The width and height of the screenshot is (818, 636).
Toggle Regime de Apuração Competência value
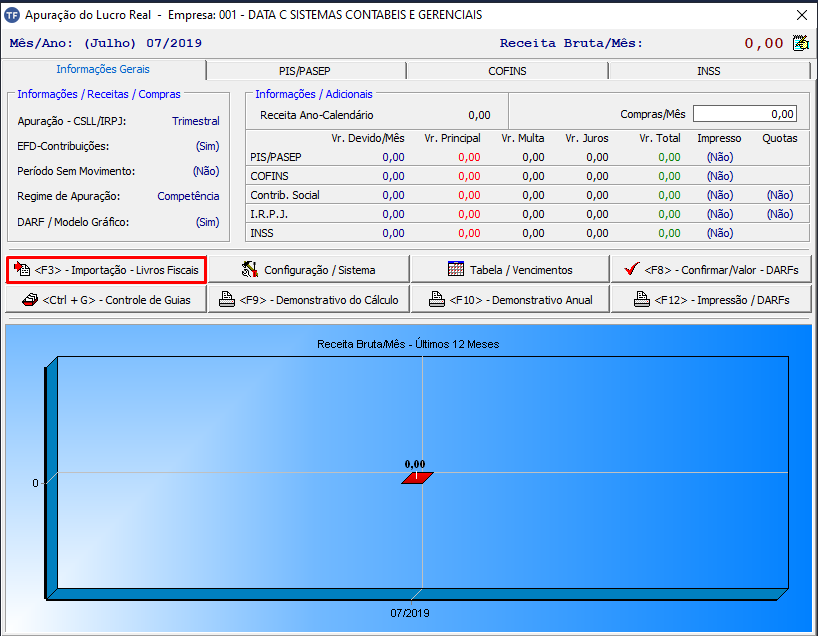click(188, 196)
